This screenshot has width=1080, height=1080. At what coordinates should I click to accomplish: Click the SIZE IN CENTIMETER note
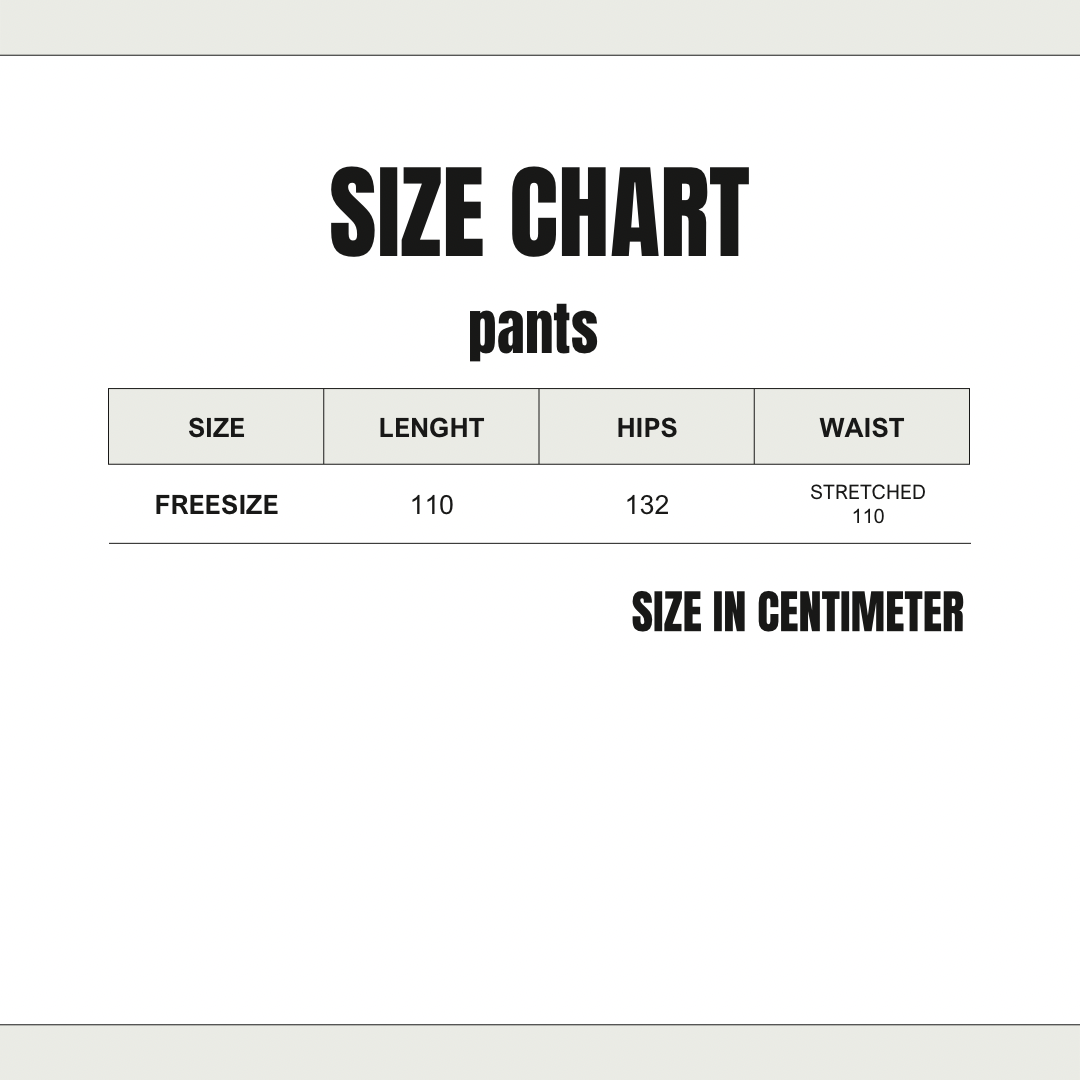(x=797, y=612)
